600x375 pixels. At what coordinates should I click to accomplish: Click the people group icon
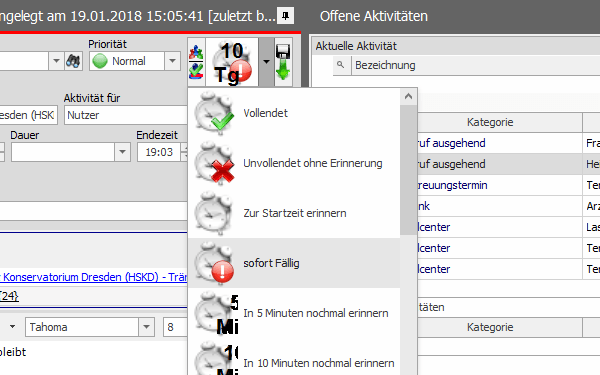(196, 52)
